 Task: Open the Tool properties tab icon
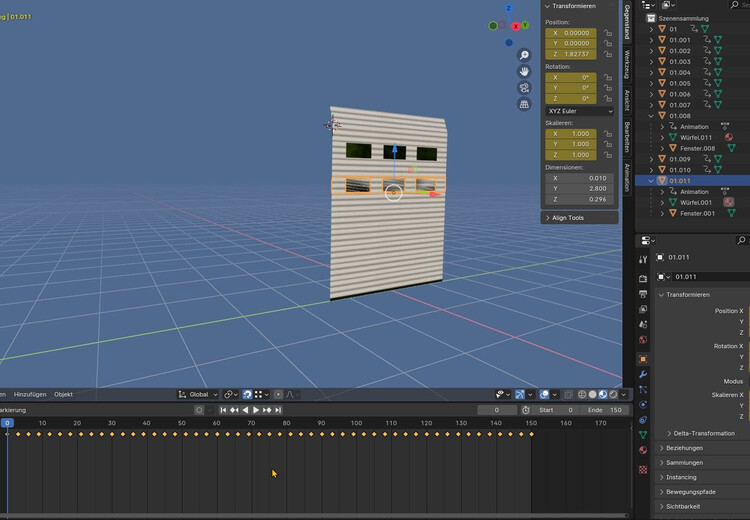coord(643,259)
